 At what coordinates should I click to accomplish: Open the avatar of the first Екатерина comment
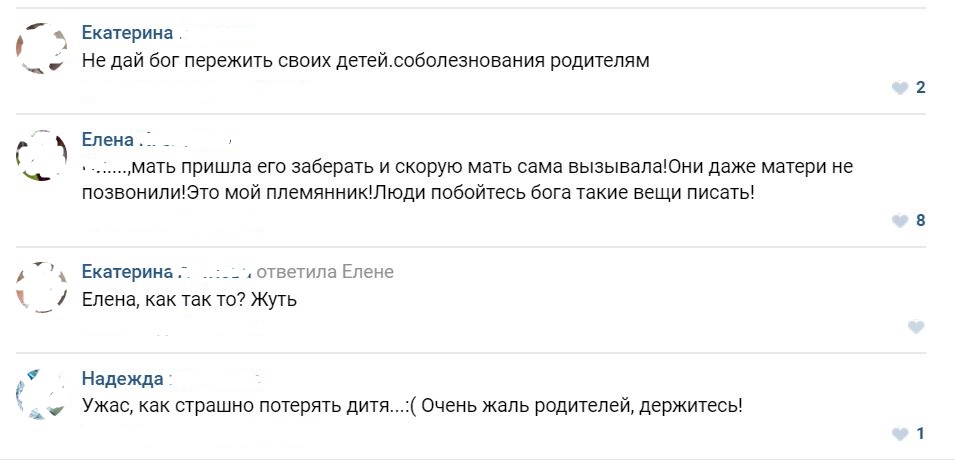tap(42, 49)
